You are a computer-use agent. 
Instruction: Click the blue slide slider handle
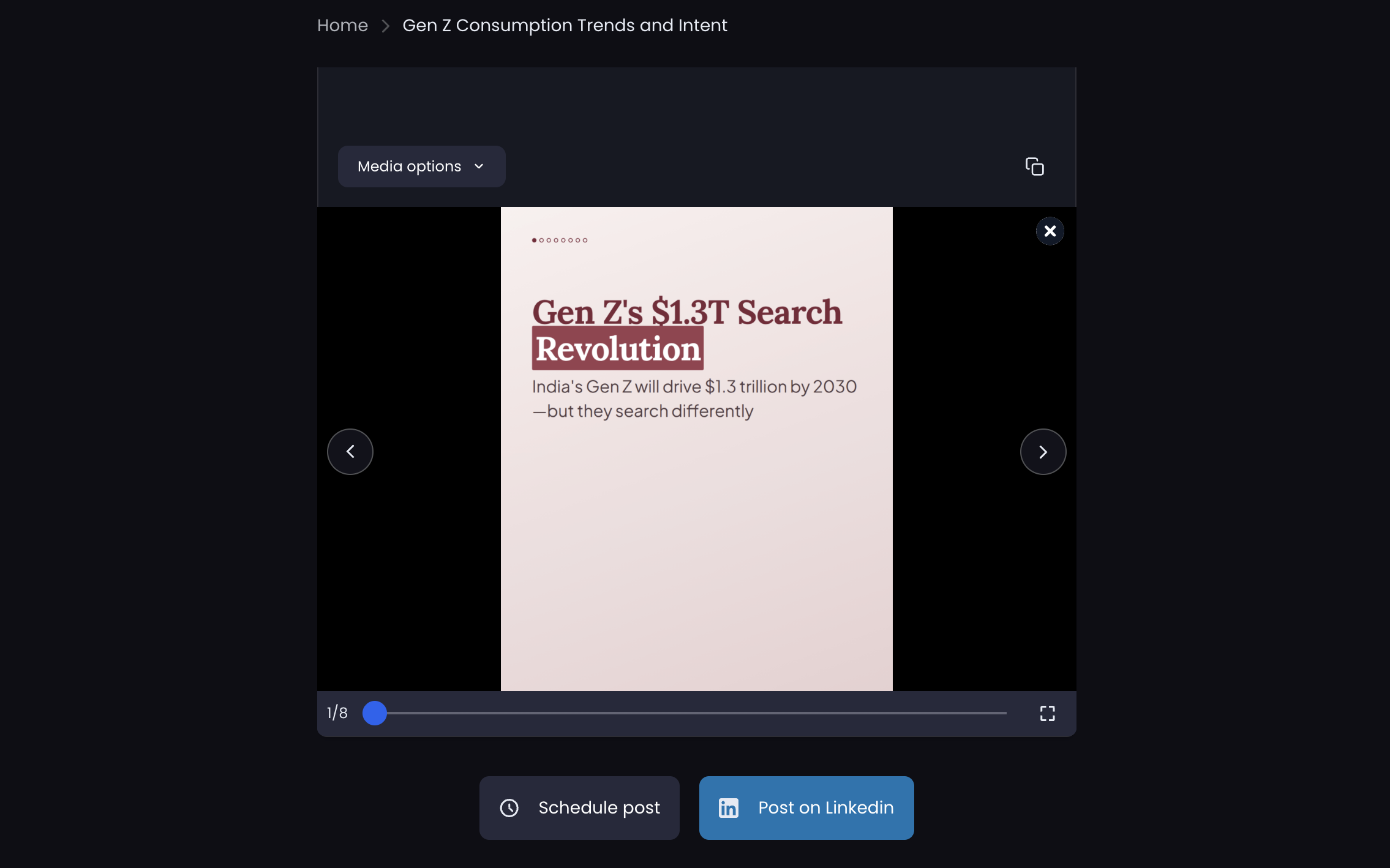[x=375, y=713]
